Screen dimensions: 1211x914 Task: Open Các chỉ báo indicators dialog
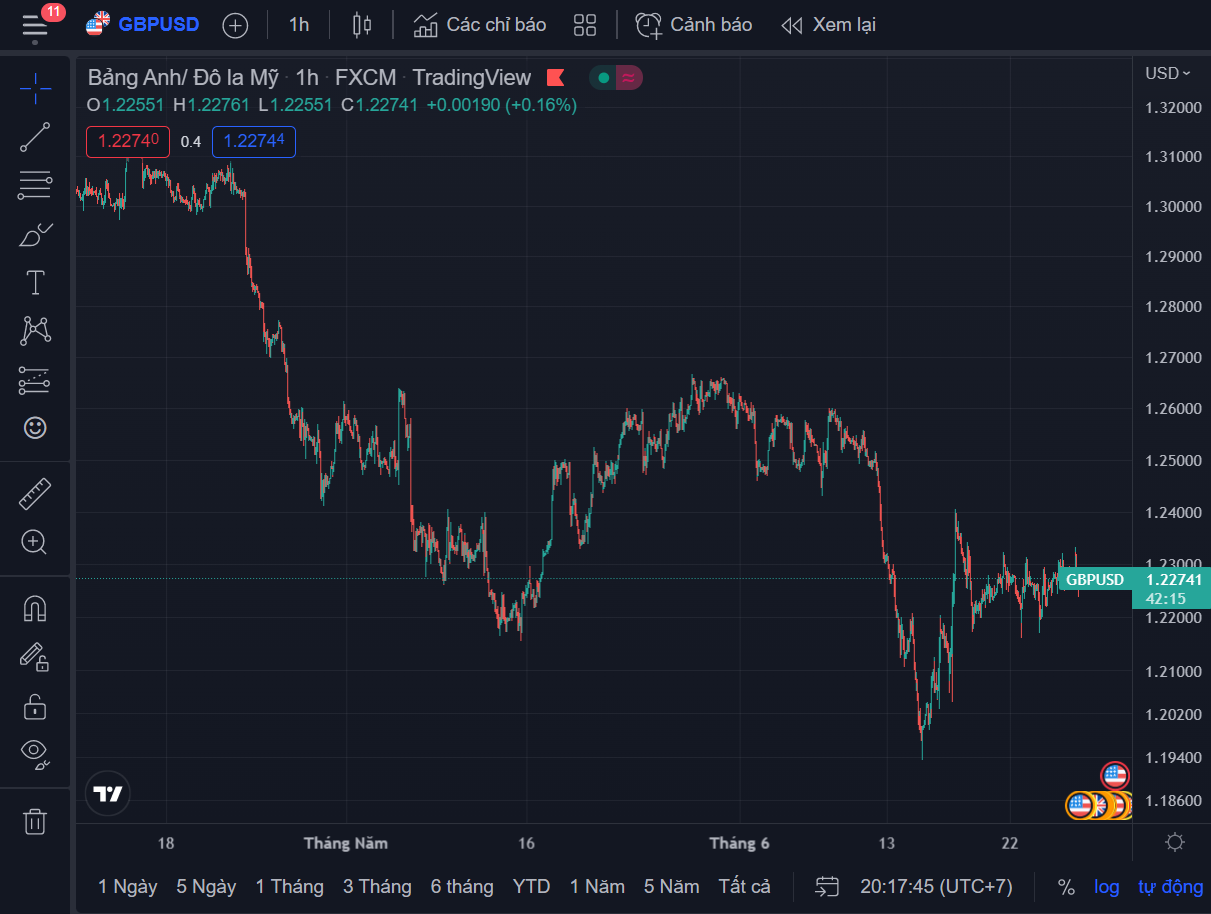(481, 25)
